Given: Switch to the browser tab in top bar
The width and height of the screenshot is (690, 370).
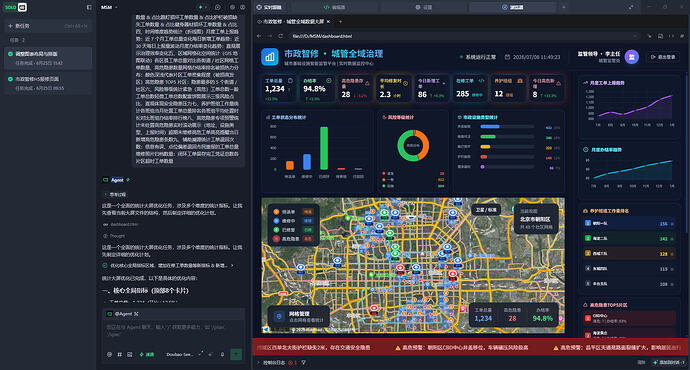Looking at the screenshot, I should pos(513,7).
